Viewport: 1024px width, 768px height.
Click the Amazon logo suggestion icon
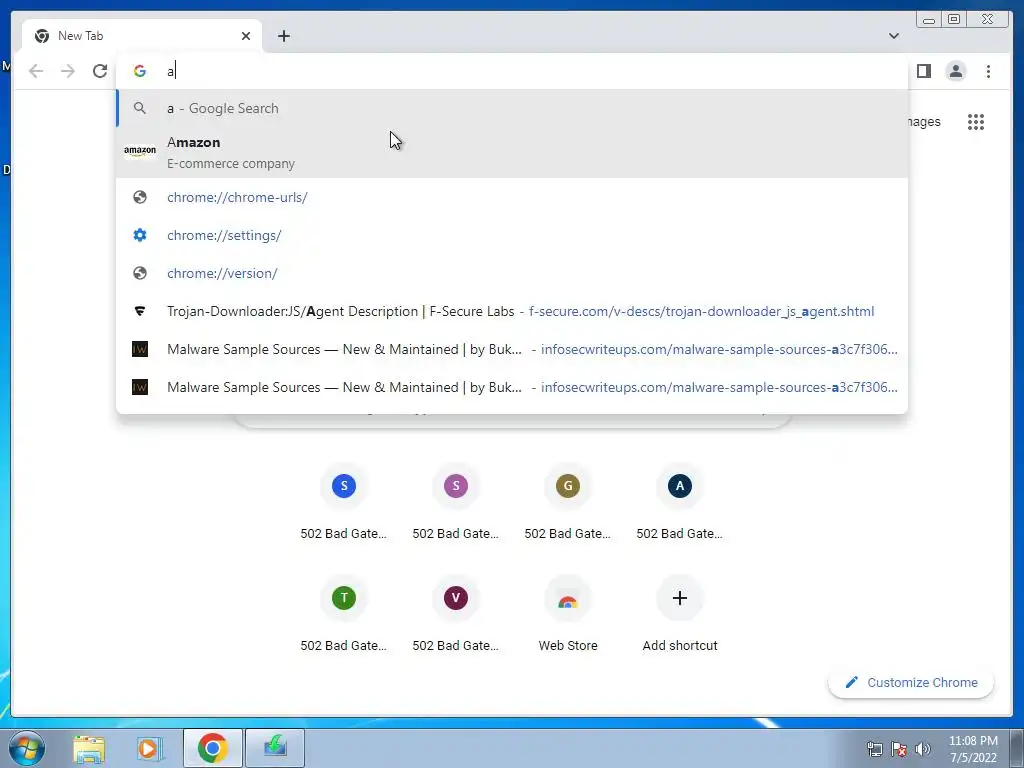tap(140, 152)
